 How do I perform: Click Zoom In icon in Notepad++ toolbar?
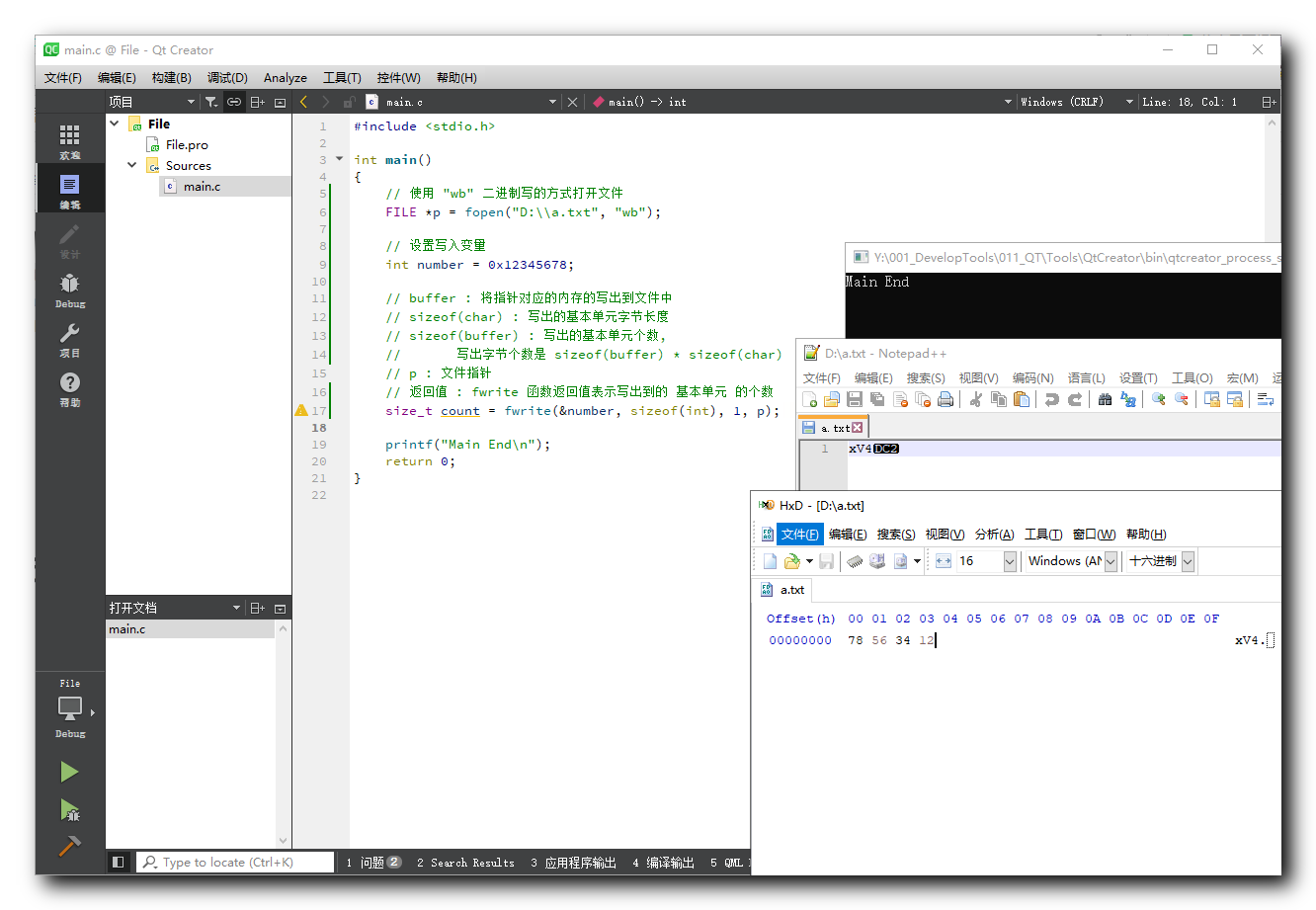coord(1159,399)
